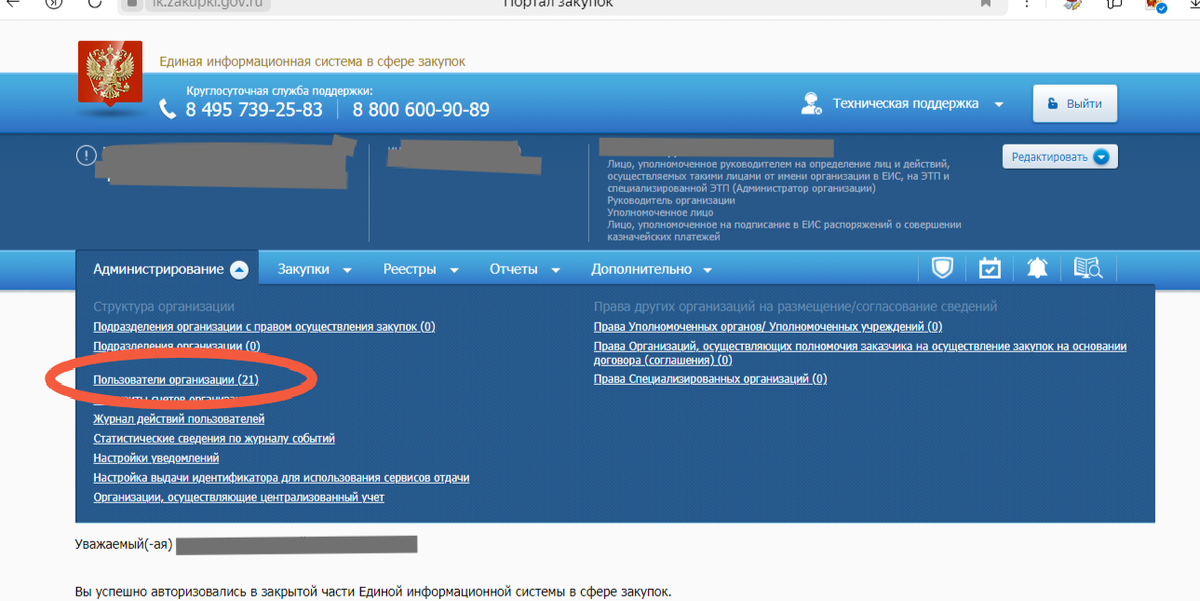
Task: Expand the Дополнительно menu
Action: point(652,269)
